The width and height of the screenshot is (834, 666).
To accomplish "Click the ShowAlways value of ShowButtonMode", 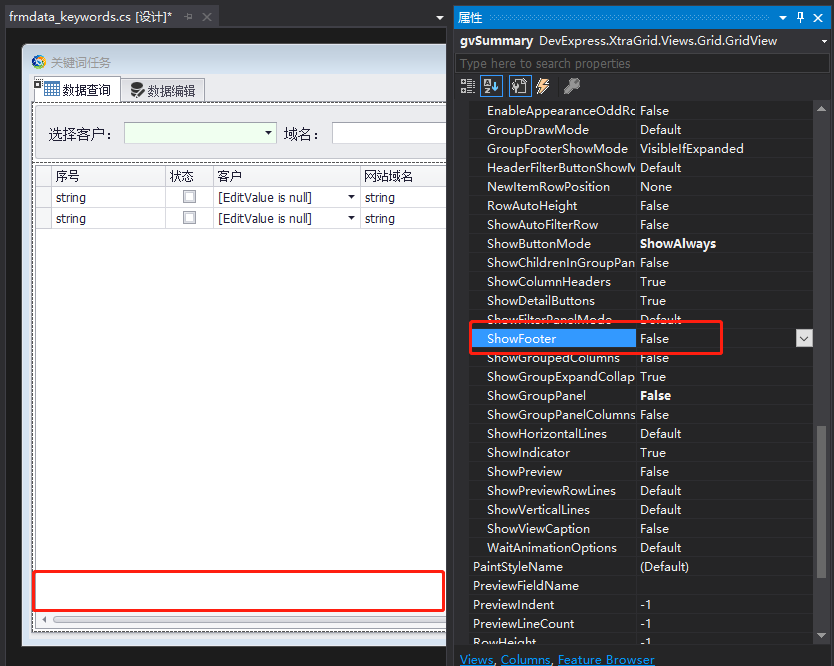I will pyautogui.click(x=678, y=243).
